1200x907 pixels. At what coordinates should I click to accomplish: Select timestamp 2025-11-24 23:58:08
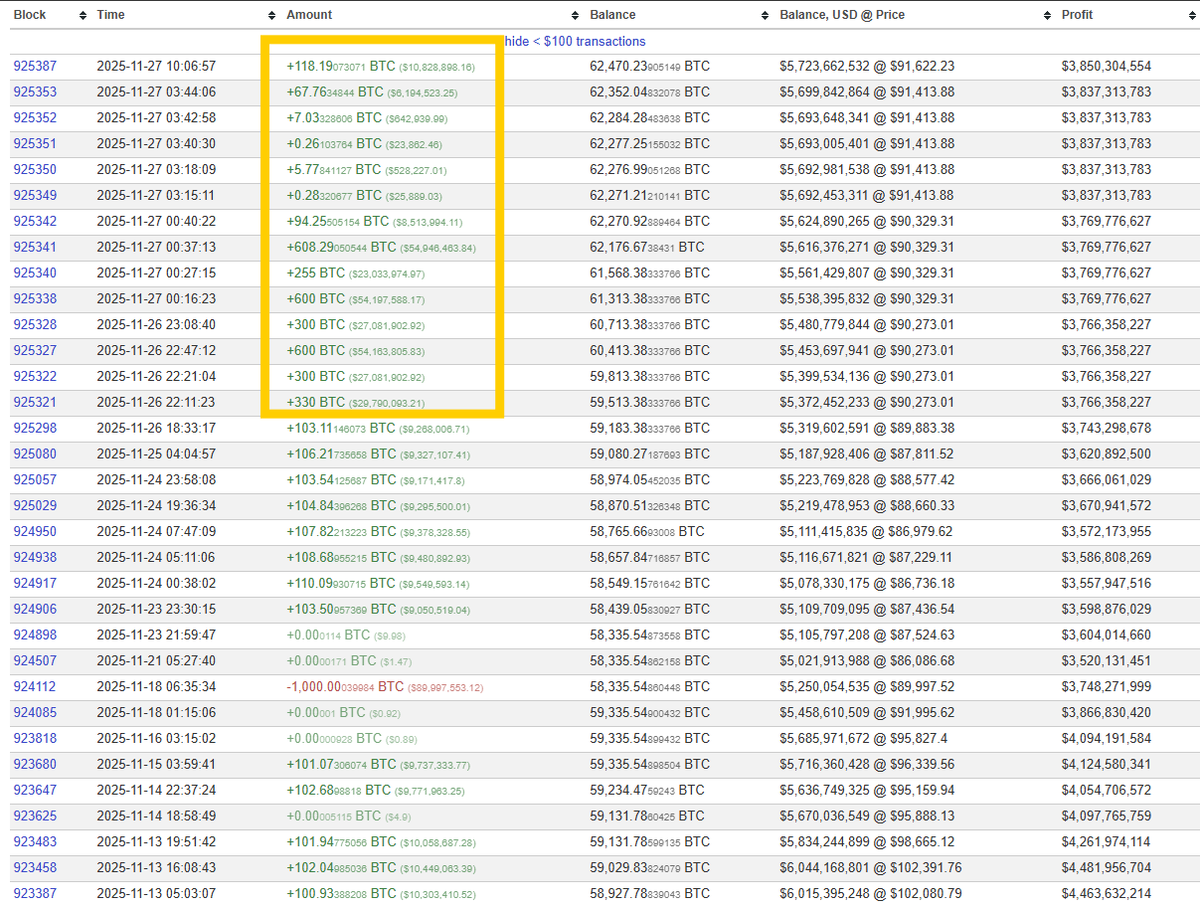click(156, 480)
